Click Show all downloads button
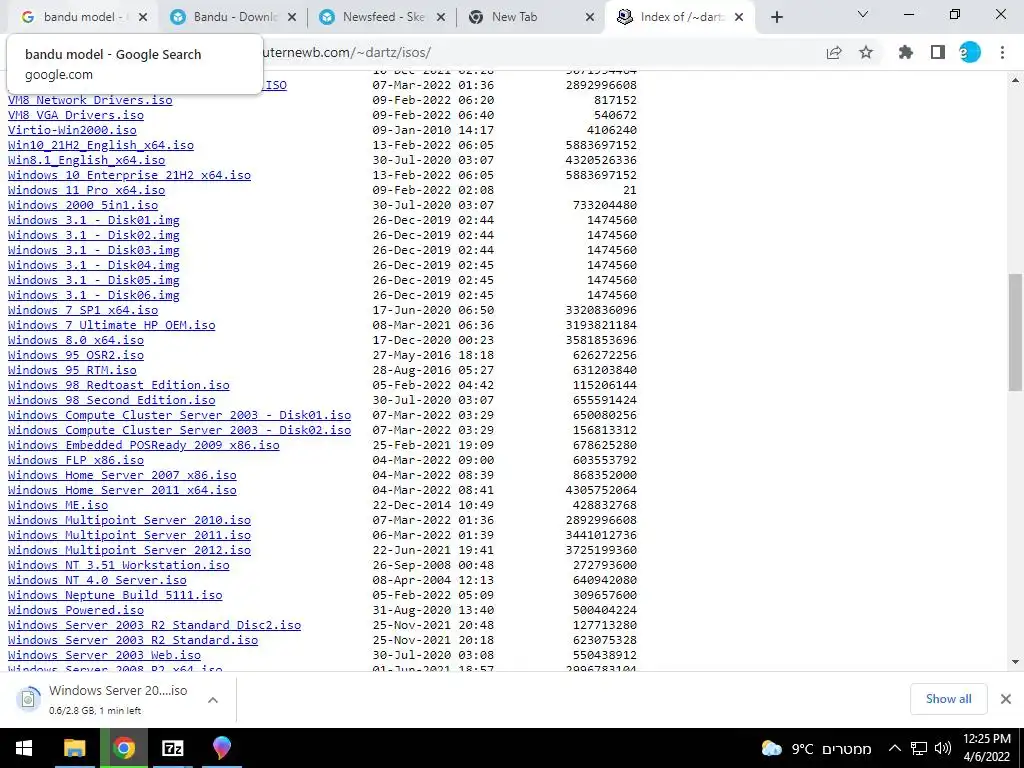1024x768 pixels. [x=948, y=699]
